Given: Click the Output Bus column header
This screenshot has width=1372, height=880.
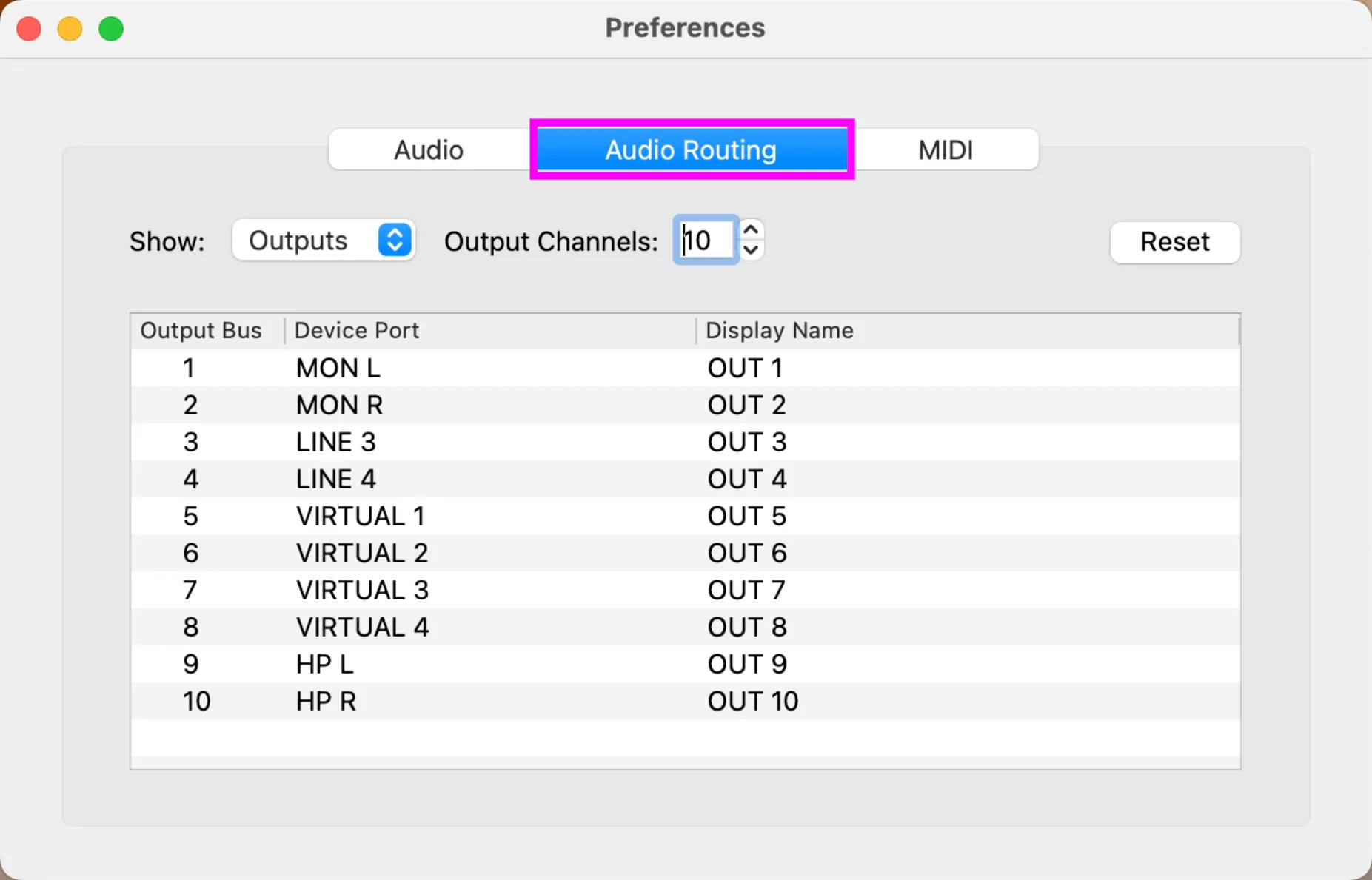Looking at the screenshot, I should tap(201, 330).
